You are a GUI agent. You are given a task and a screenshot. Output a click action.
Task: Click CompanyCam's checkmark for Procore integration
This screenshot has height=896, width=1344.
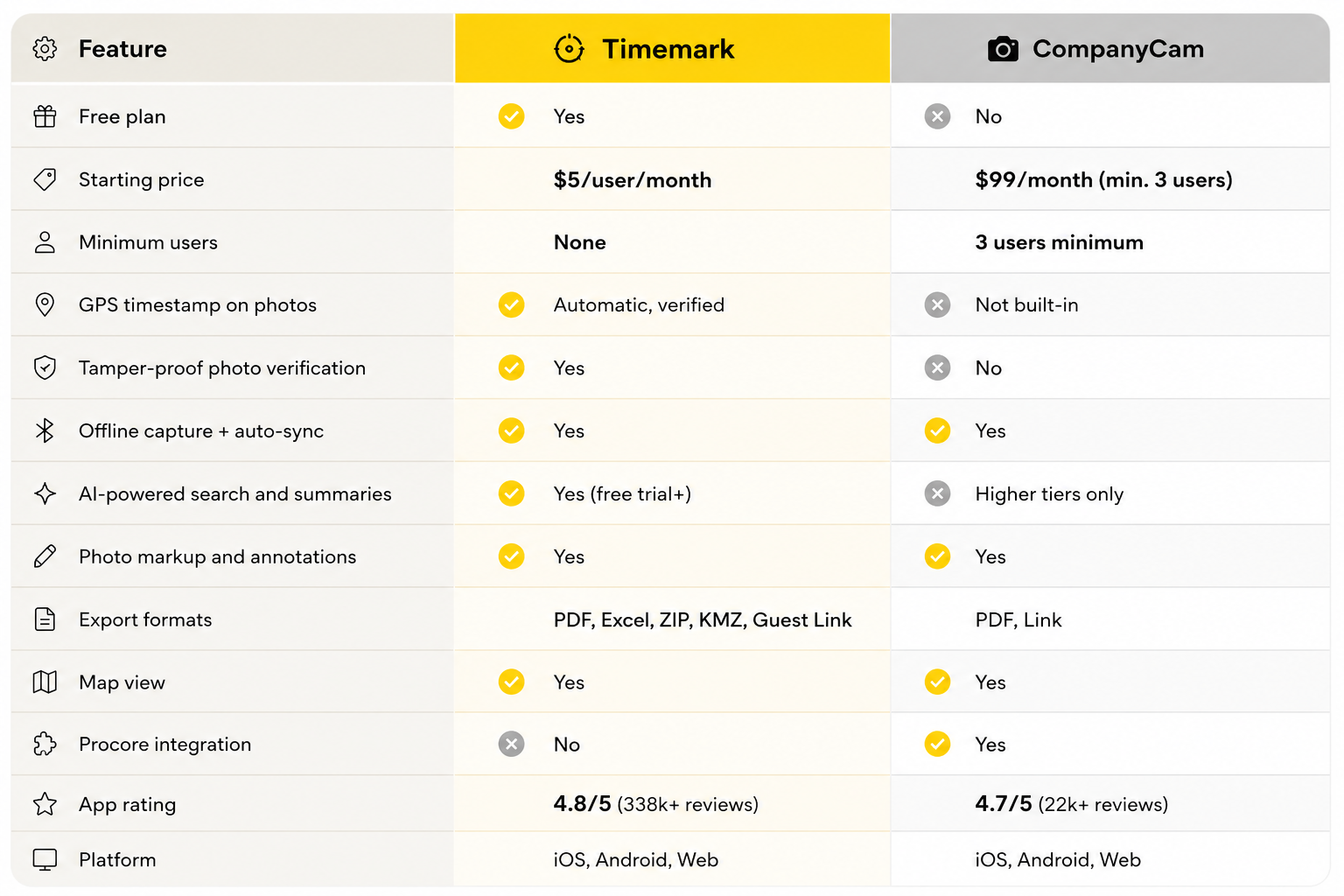coord(937,744)
